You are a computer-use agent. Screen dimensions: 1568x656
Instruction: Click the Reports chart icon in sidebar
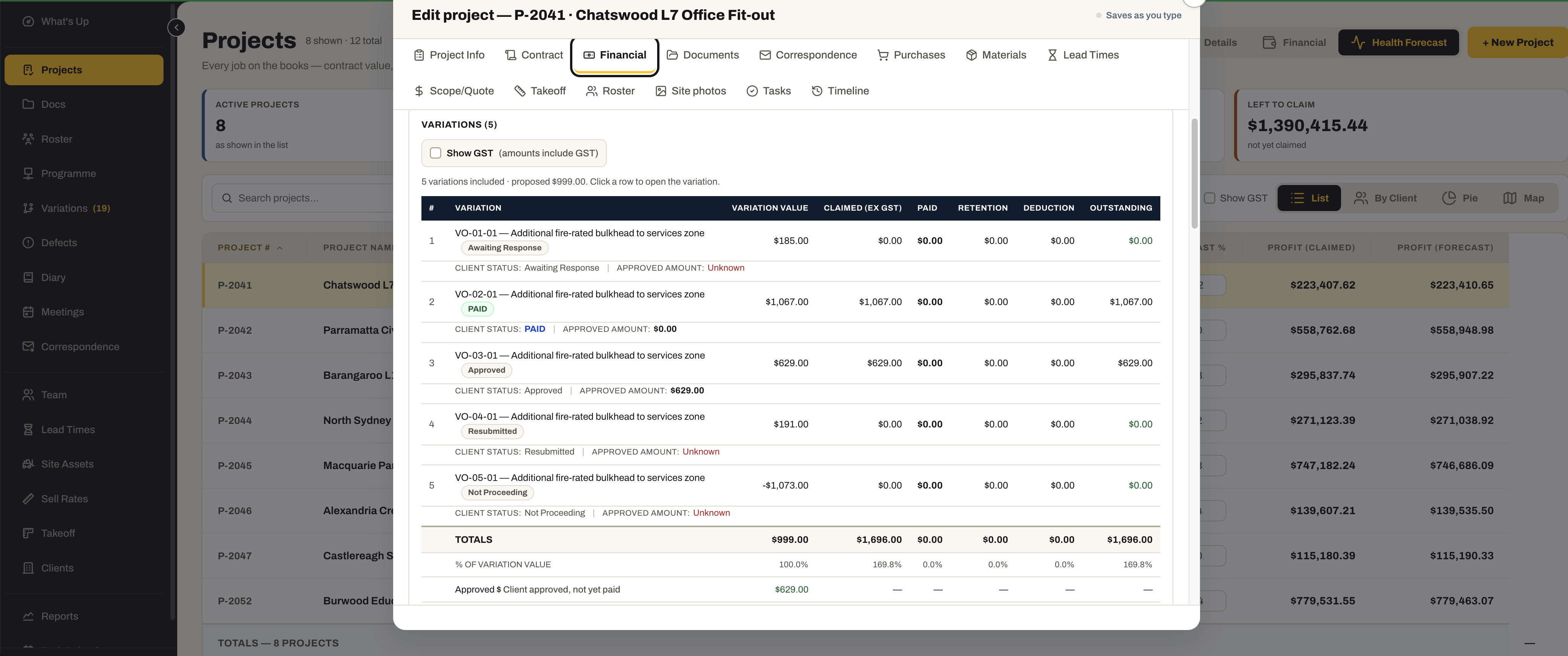[x=28, y=616]
